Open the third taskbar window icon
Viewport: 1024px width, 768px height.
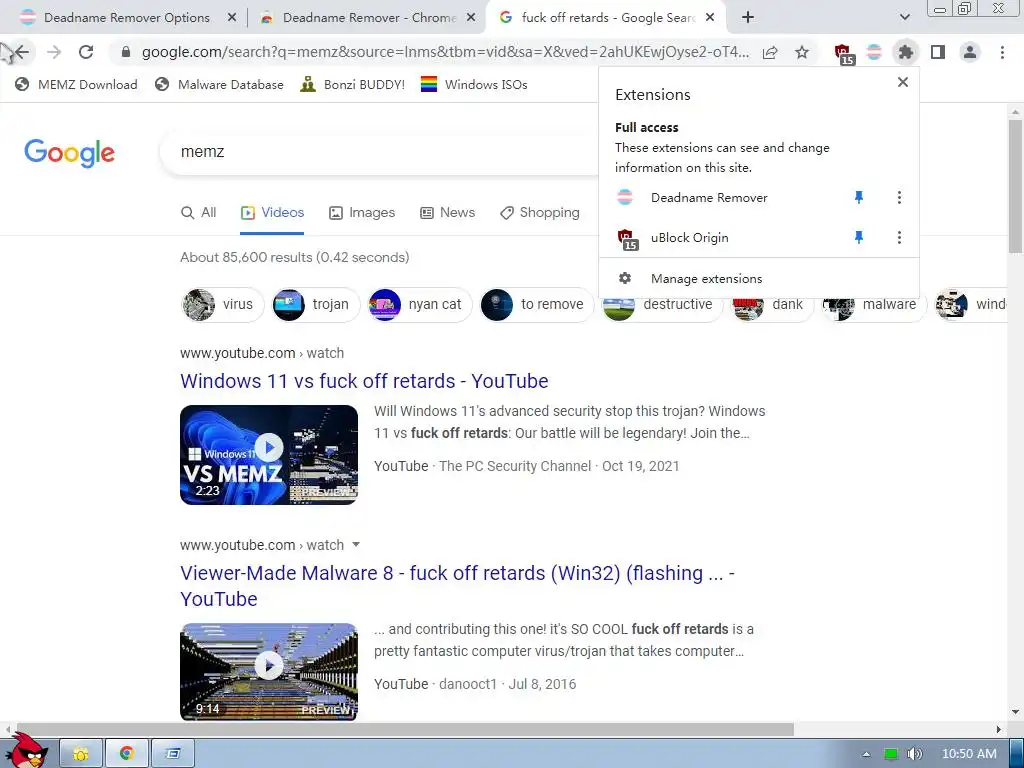click(172, 754)
